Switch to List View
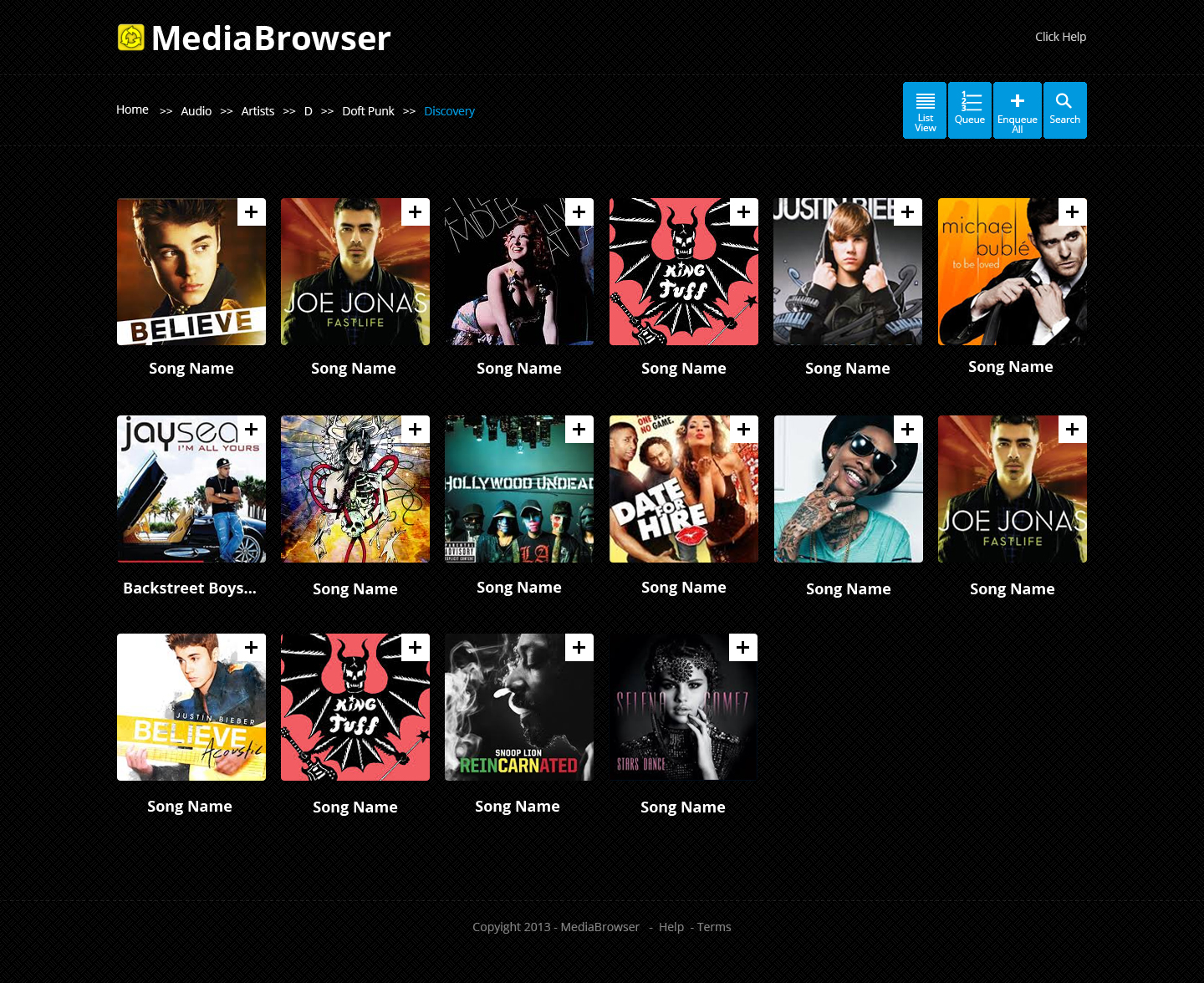Viewport: 1204px width, 983px height. click(925, 110)
